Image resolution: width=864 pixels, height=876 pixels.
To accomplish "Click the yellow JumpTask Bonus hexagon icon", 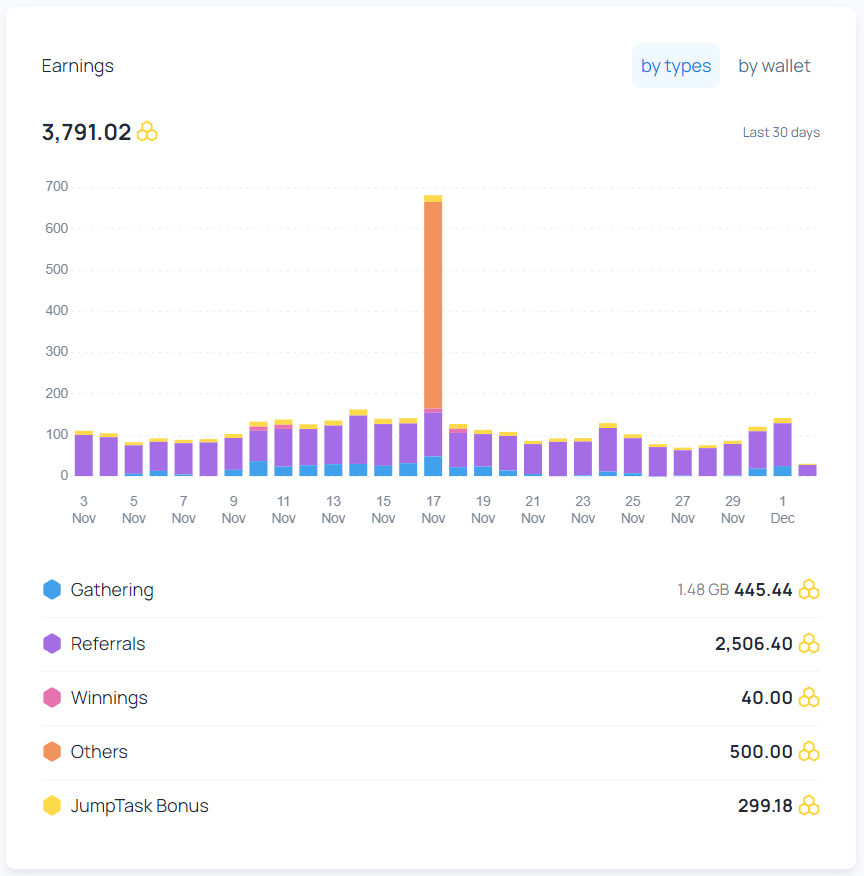I will pos(52,806).
